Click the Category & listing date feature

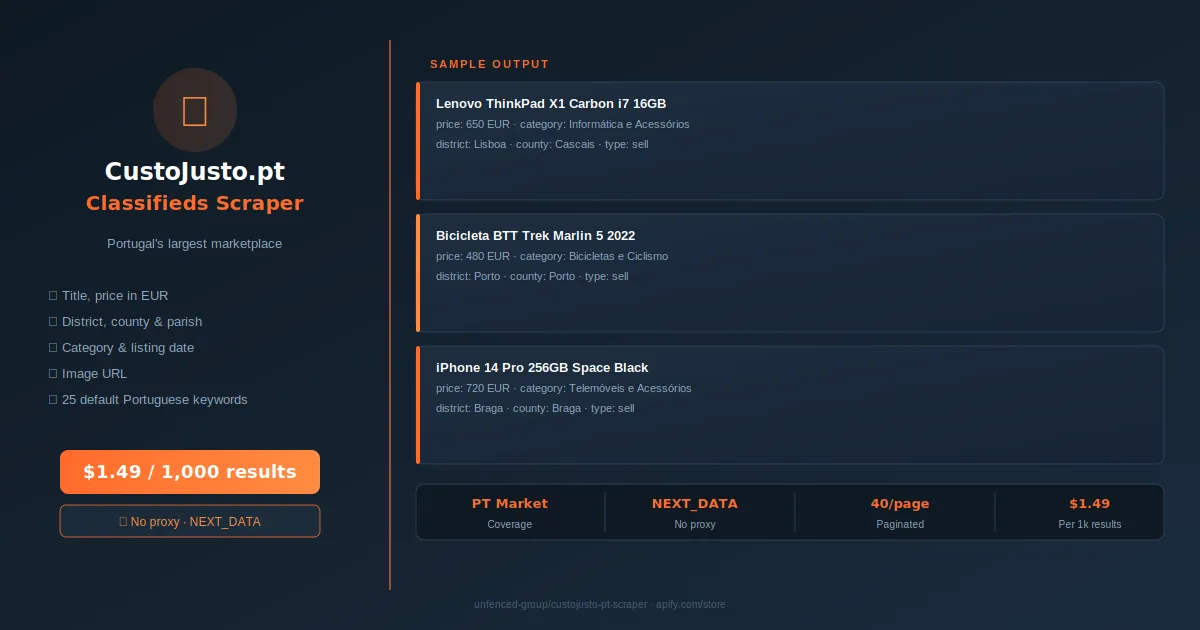click(x=121, y=348)
